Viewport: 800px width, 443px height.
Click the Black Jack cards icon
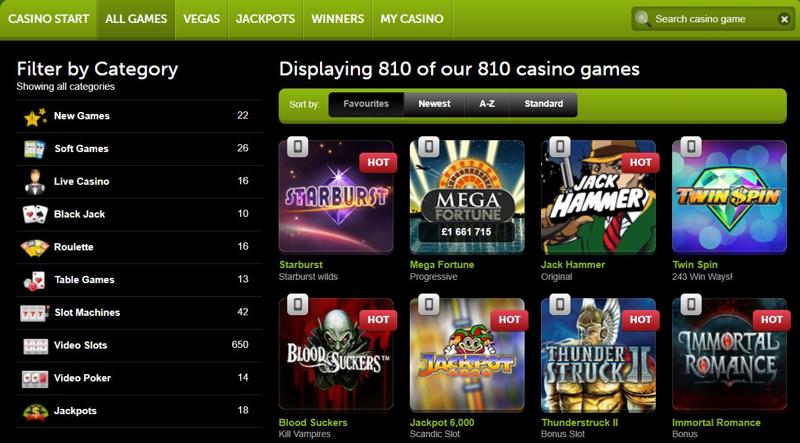pos(35,214)
